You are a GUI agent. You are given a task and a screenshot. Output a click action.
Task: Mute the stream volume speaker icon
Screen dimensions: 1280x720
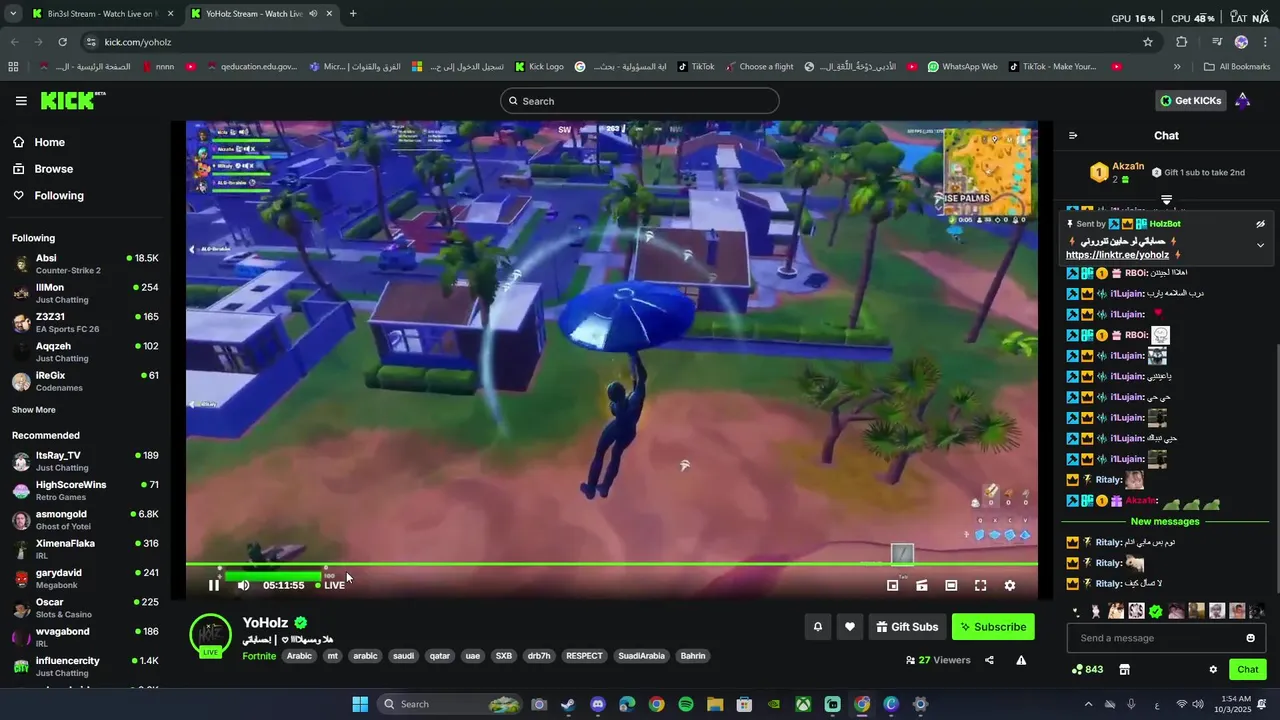[243, 585]
